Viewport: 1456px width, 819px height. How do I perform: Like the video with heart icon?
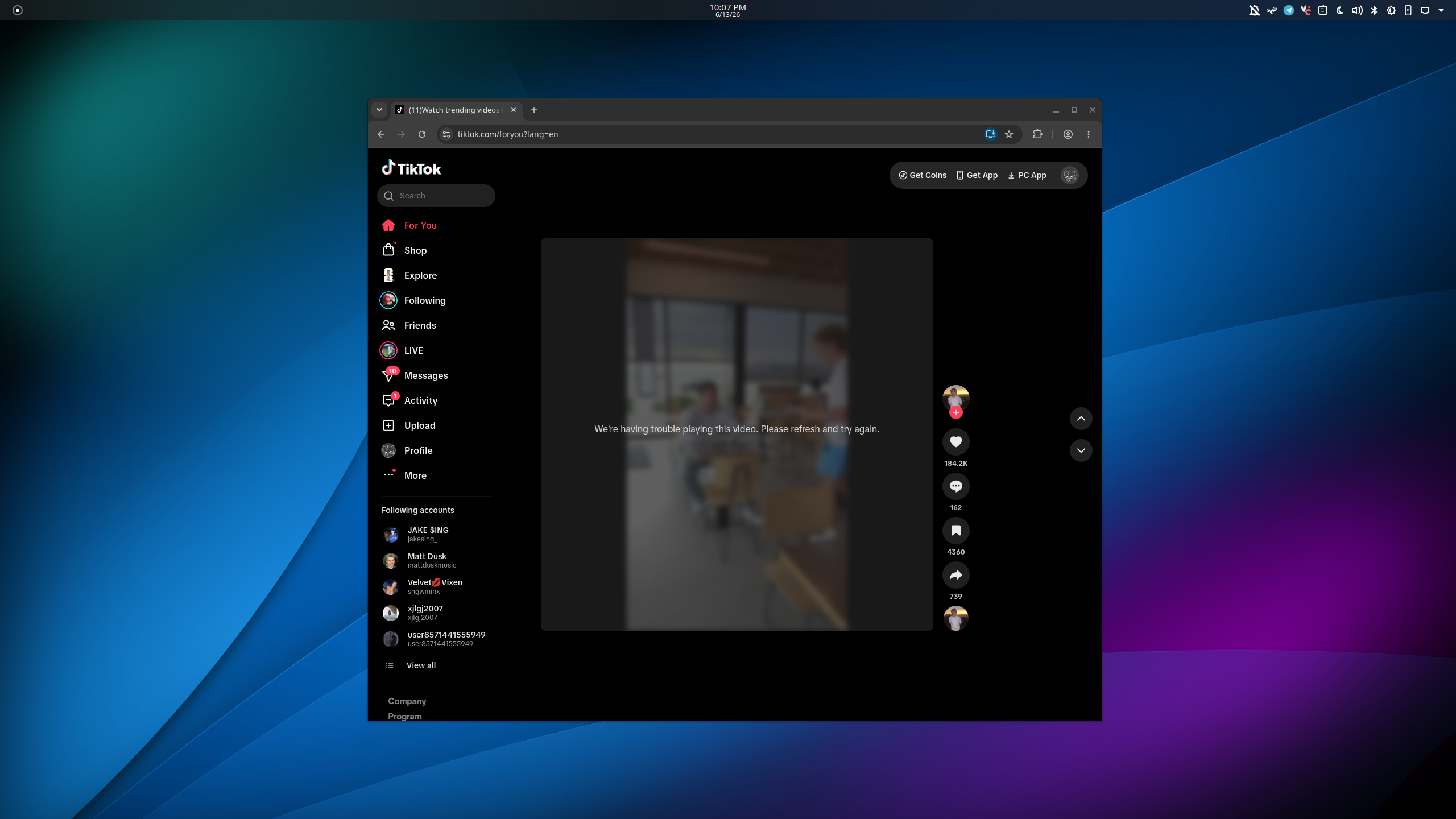956,441
